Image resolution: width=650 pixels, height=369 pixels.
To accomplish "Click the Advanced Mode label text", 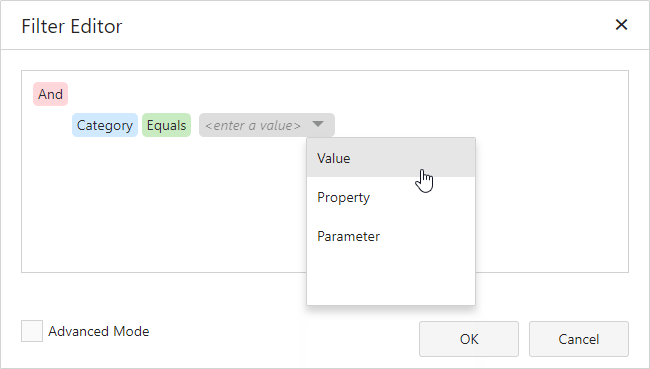I will coord(99,331).
